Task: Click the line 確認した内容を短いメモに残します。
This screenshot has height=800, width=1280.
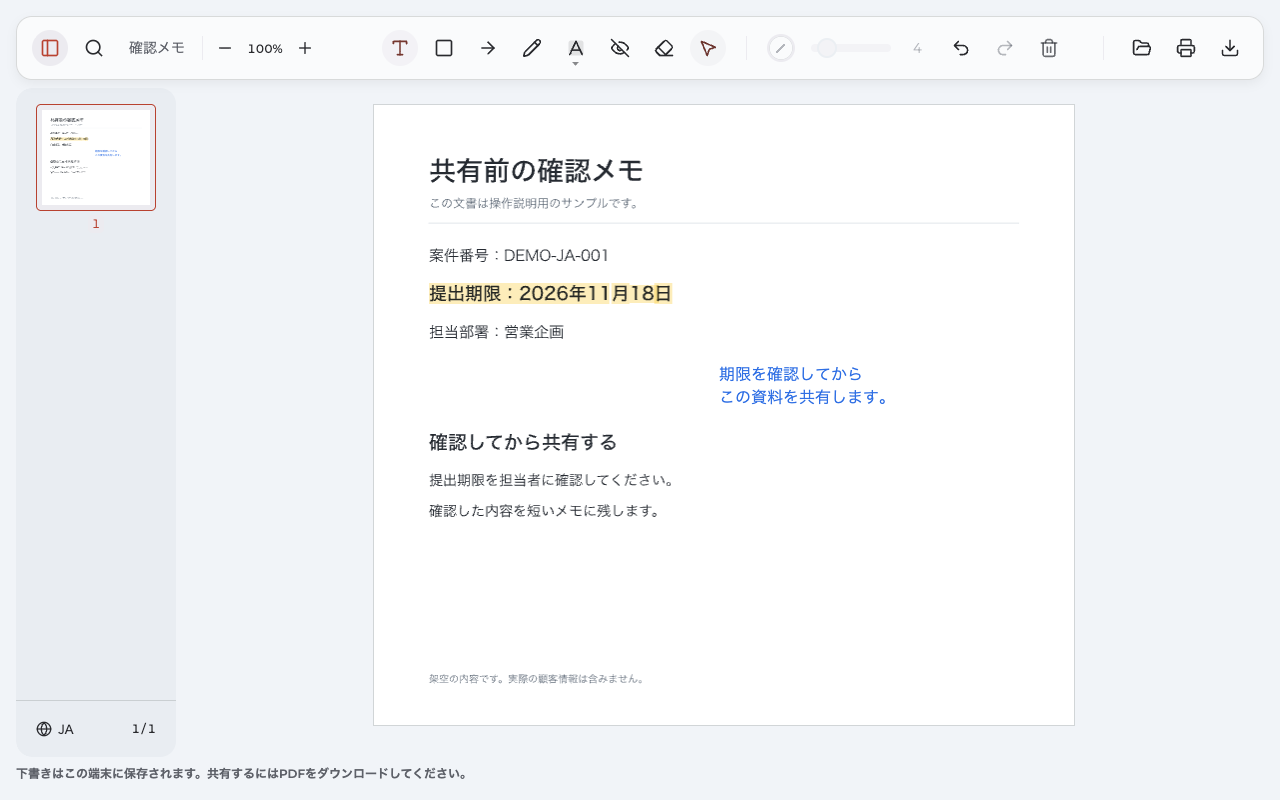Action: click(546, 511)
